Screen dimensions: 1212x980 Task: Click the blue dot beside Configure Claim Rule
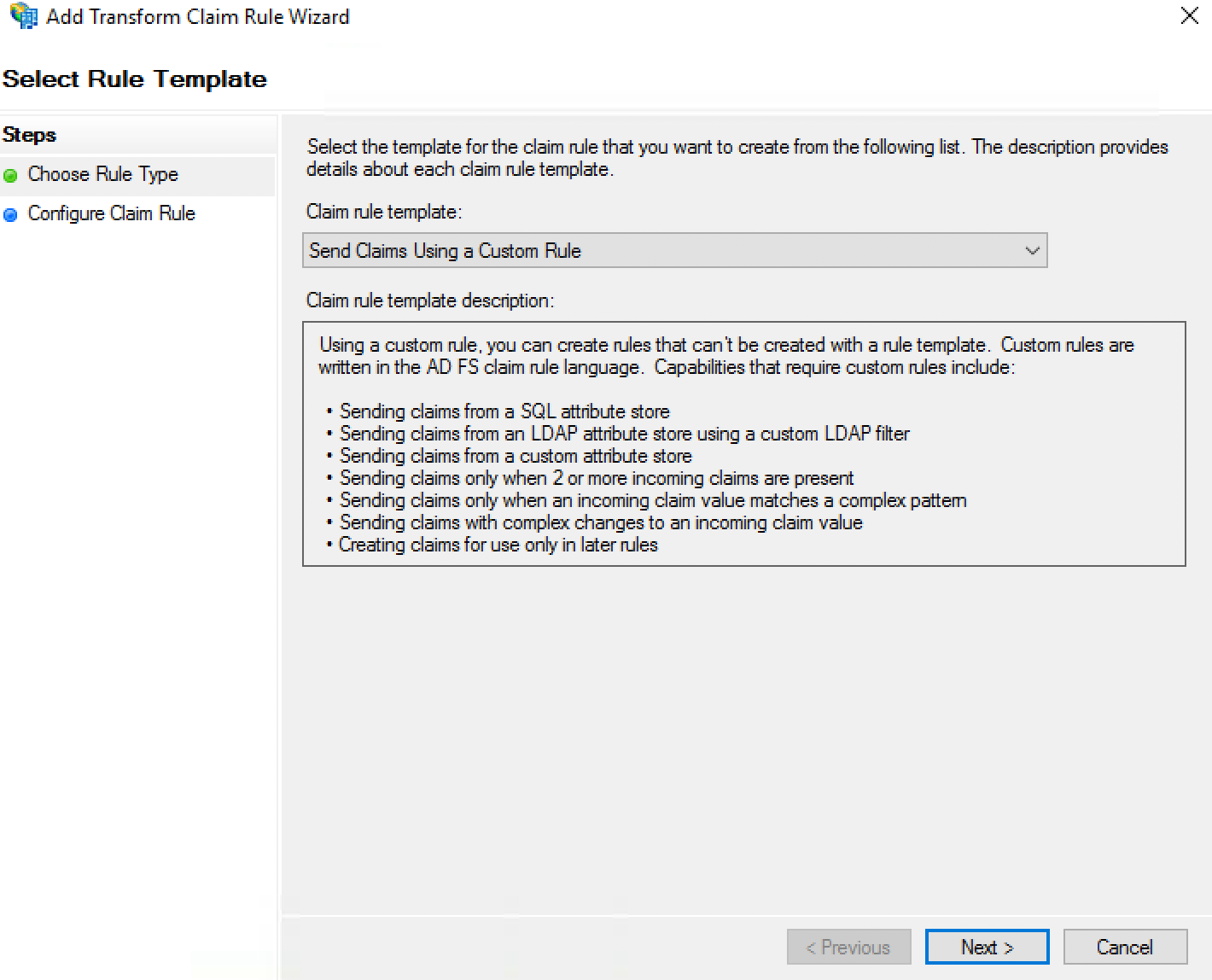pyautogui.click(x=10, y=215)
